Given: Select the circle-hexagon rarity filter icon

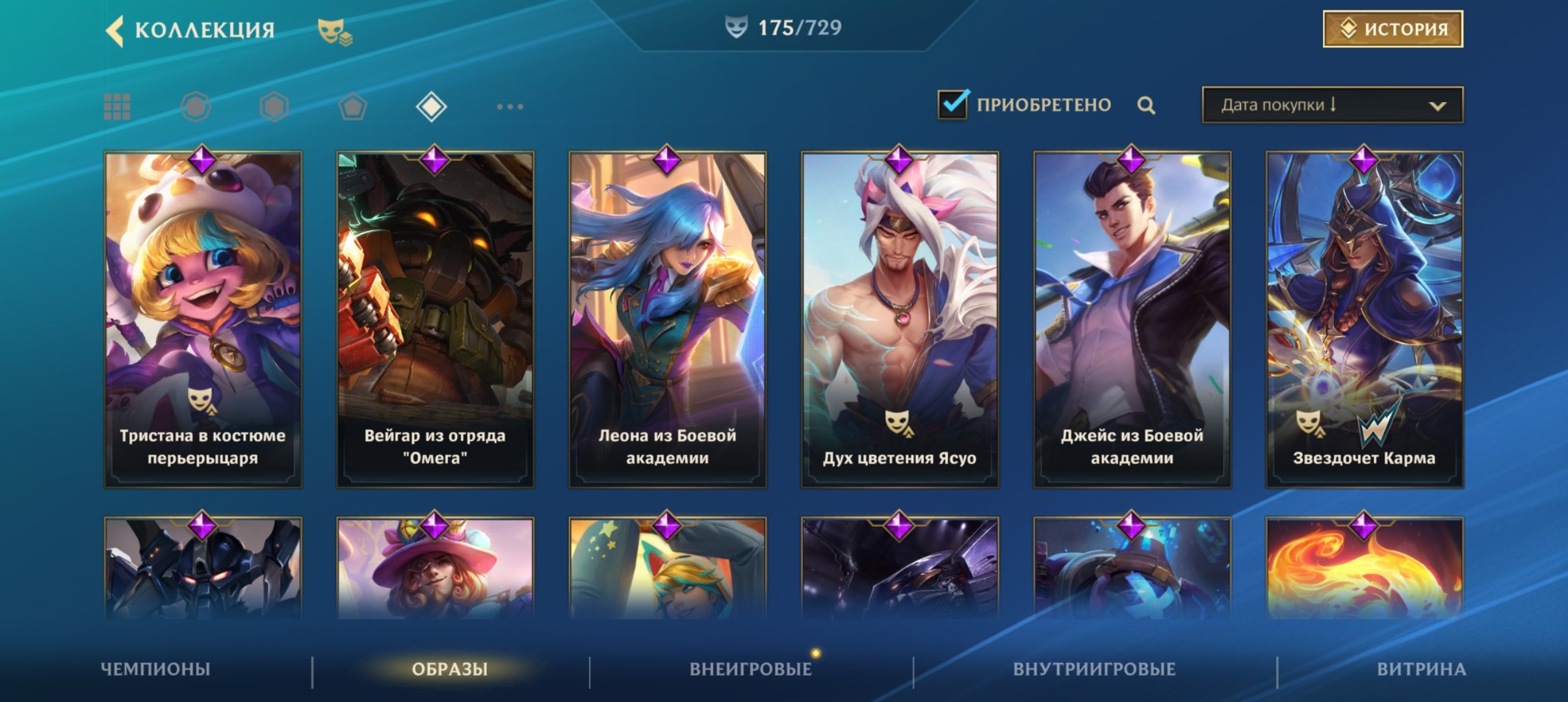Looking at the screenshot, I should click(196, 107).
